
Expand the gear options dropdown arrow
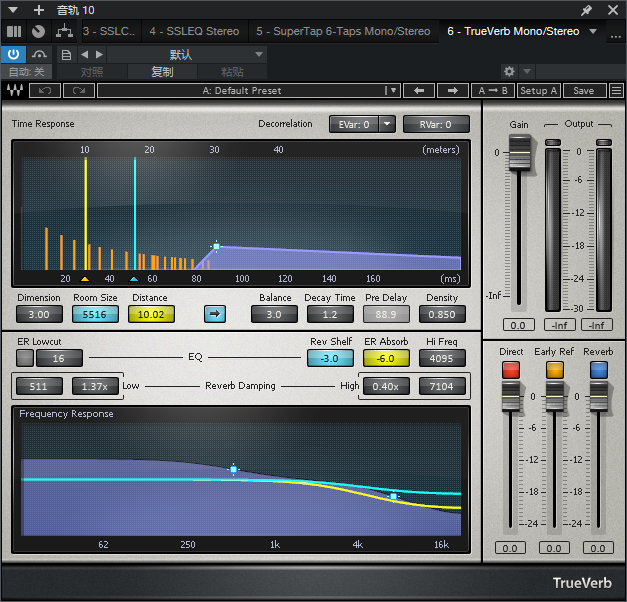coord(527,72)
